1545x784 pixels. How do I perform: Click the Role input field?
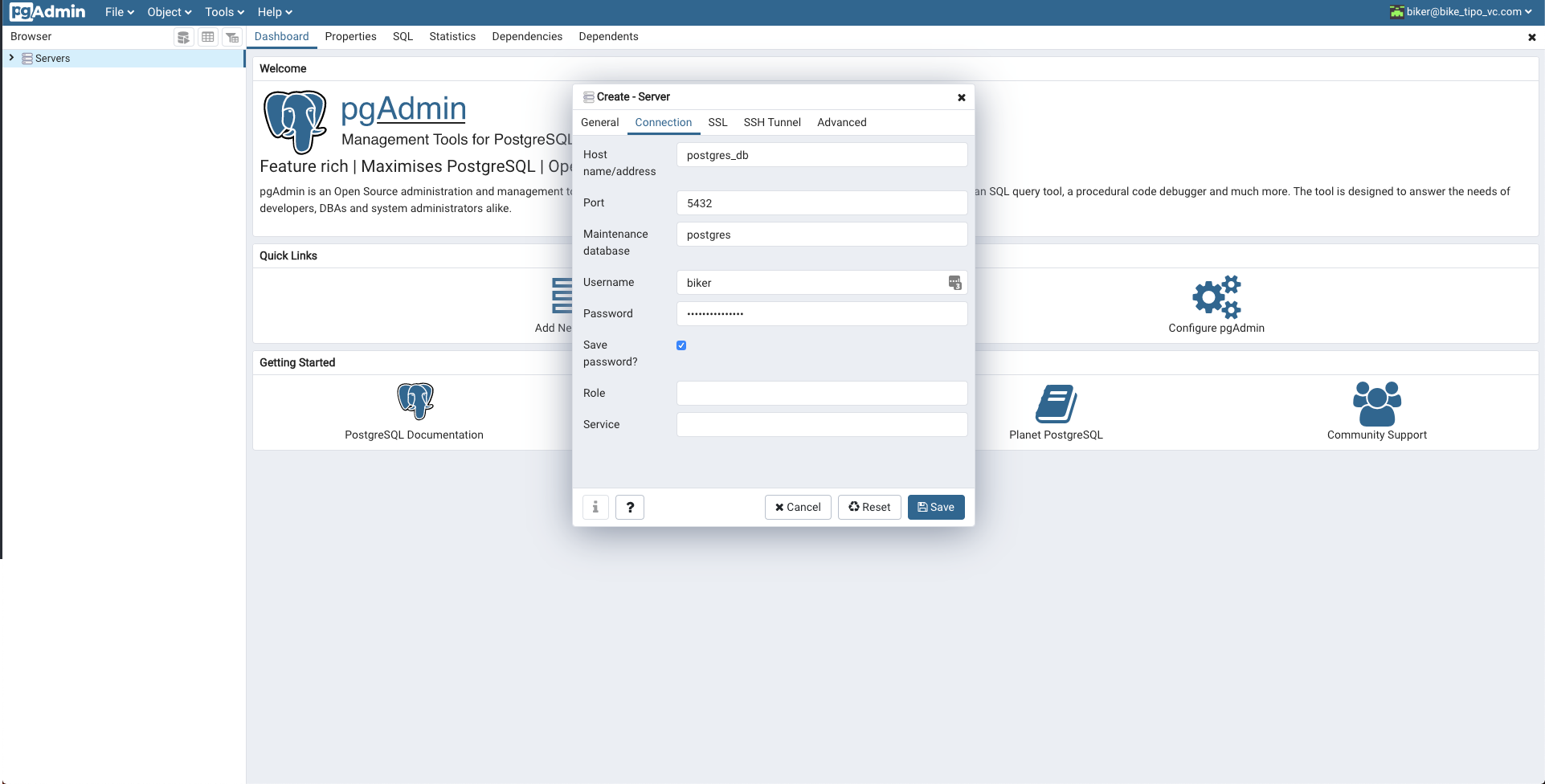822,394
